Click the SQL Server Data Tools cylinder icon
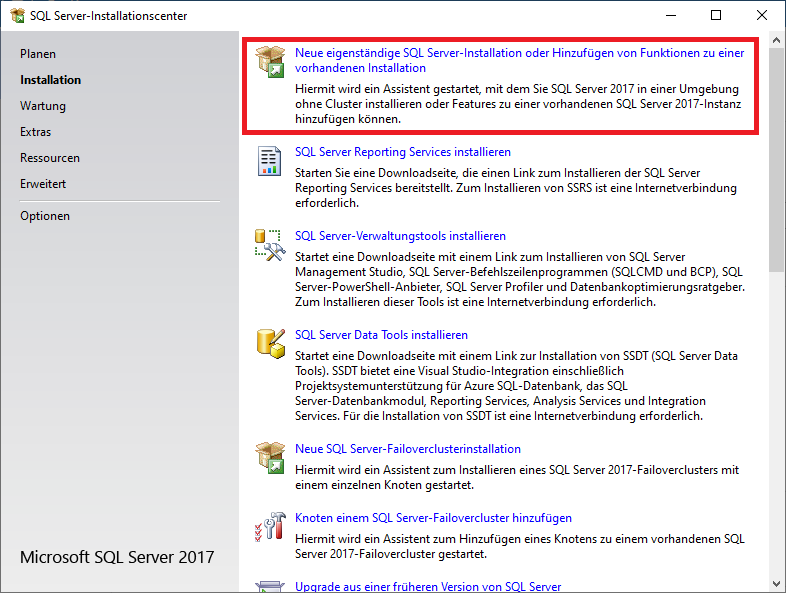This screenshot has width=786, height=593. pos(271,344)
